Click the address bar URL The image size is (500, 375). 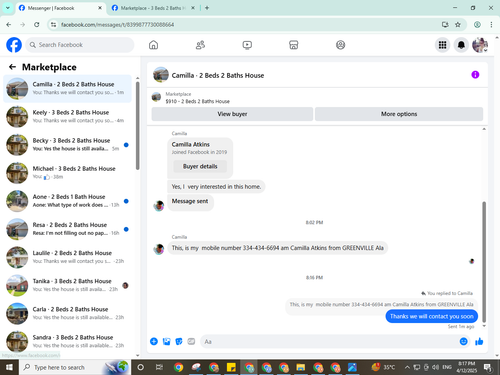[x=117, y=25]
